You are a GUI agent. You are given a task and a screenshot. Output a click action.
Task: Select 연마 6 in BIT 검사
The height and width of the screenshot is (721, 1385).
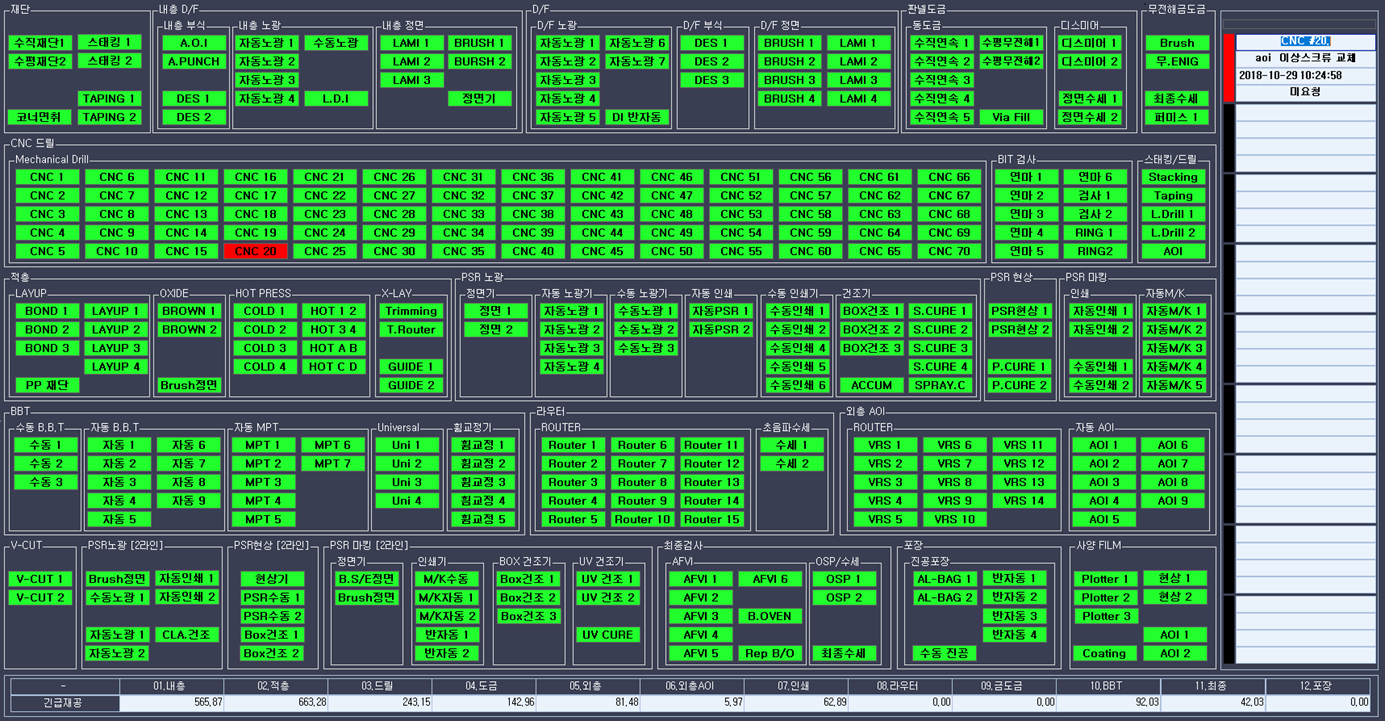(x=1095, y=177)
